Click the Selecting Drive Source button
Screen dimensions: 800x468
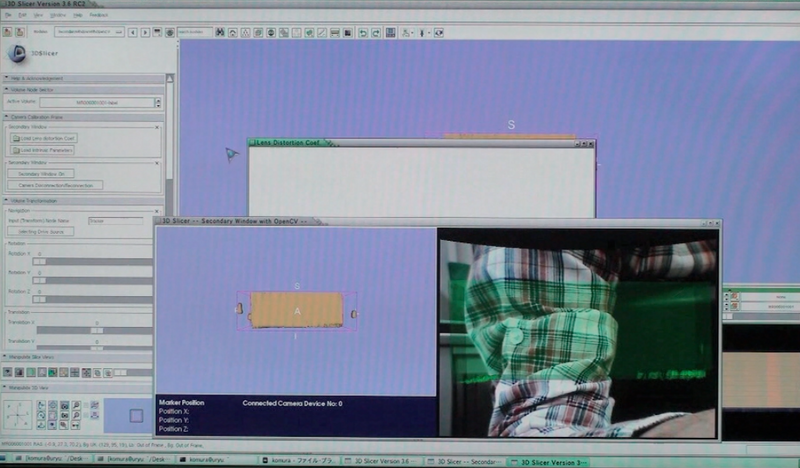point(41,232)
